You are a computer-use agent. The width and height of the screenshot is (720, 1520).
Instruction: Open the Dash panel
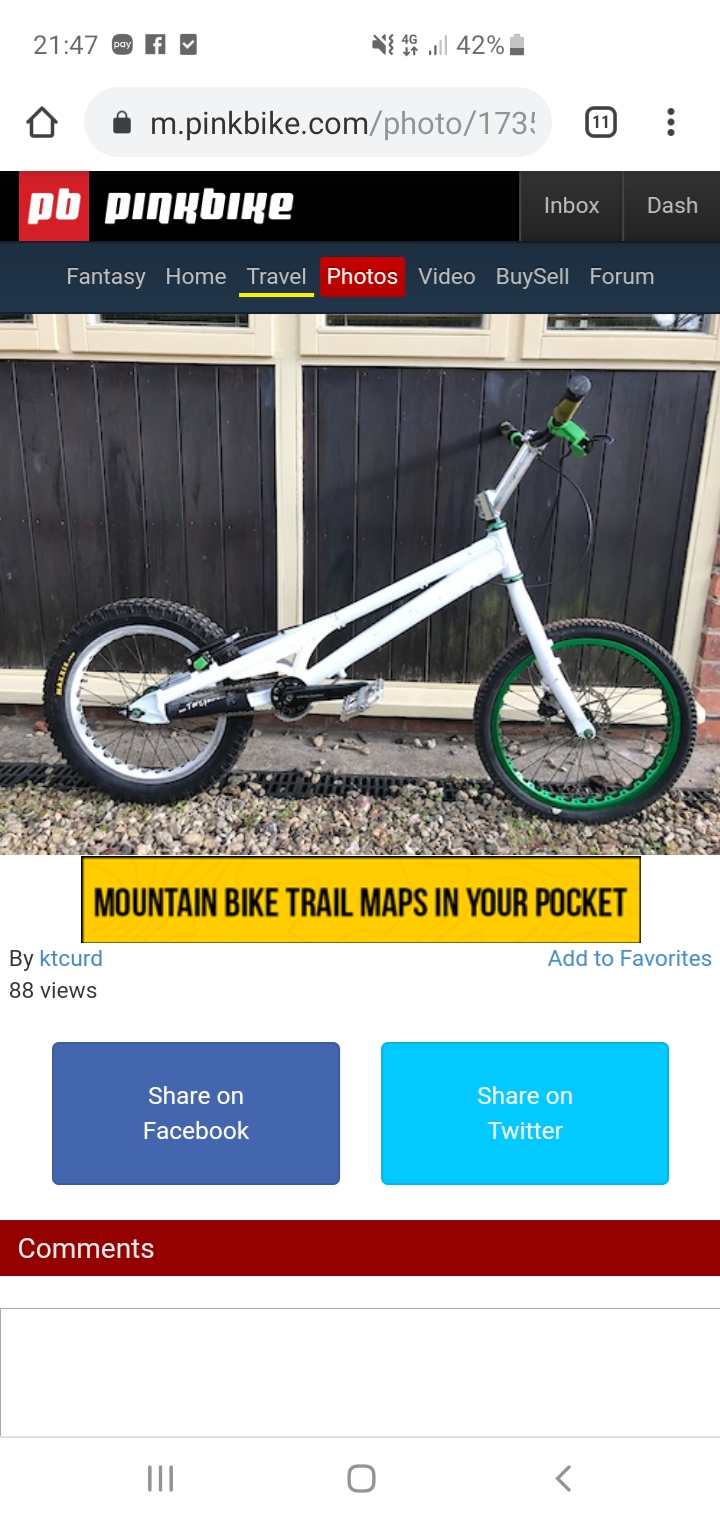[672, 206]
